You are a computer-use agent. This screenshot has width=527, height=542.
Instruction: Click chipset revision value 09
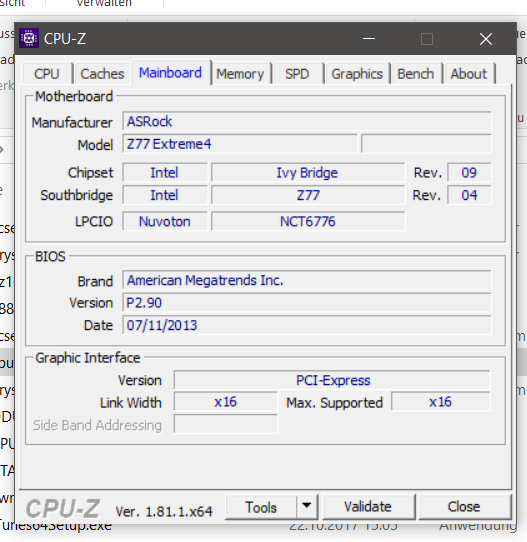tap(469, 172)
